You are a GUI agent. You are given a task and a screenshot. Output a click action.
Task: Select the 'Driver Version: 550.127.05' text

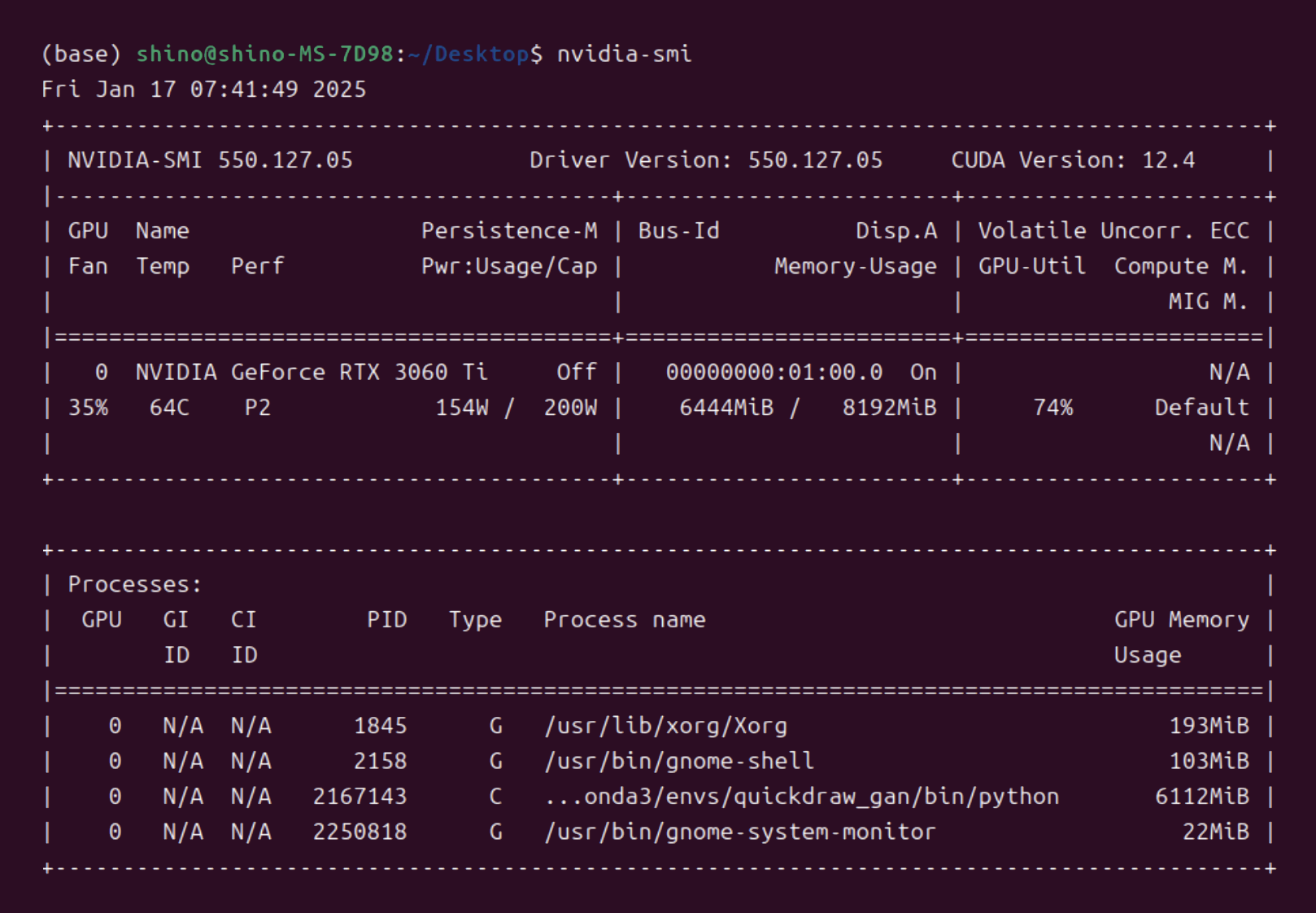pyautogui.click(x=706, y=159)
